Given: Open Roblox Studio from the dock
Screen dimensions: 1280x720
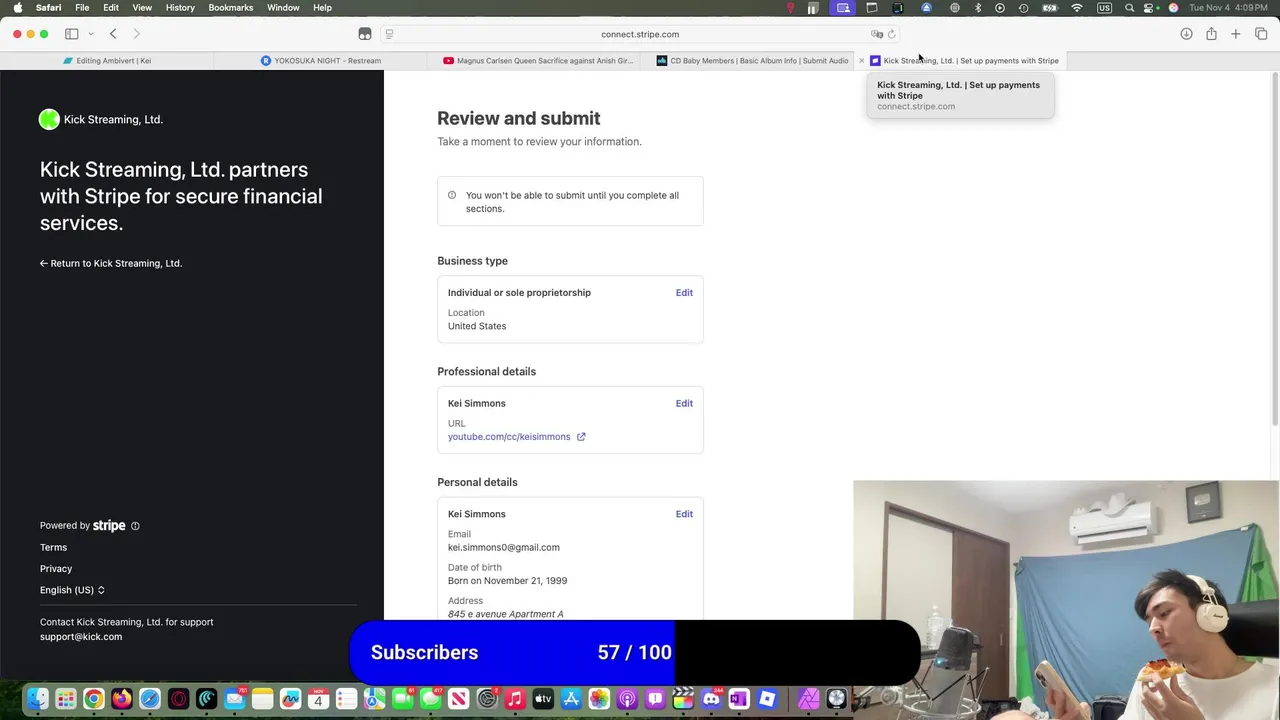Looking at the screenshot, I should click(x=767, y=699).
